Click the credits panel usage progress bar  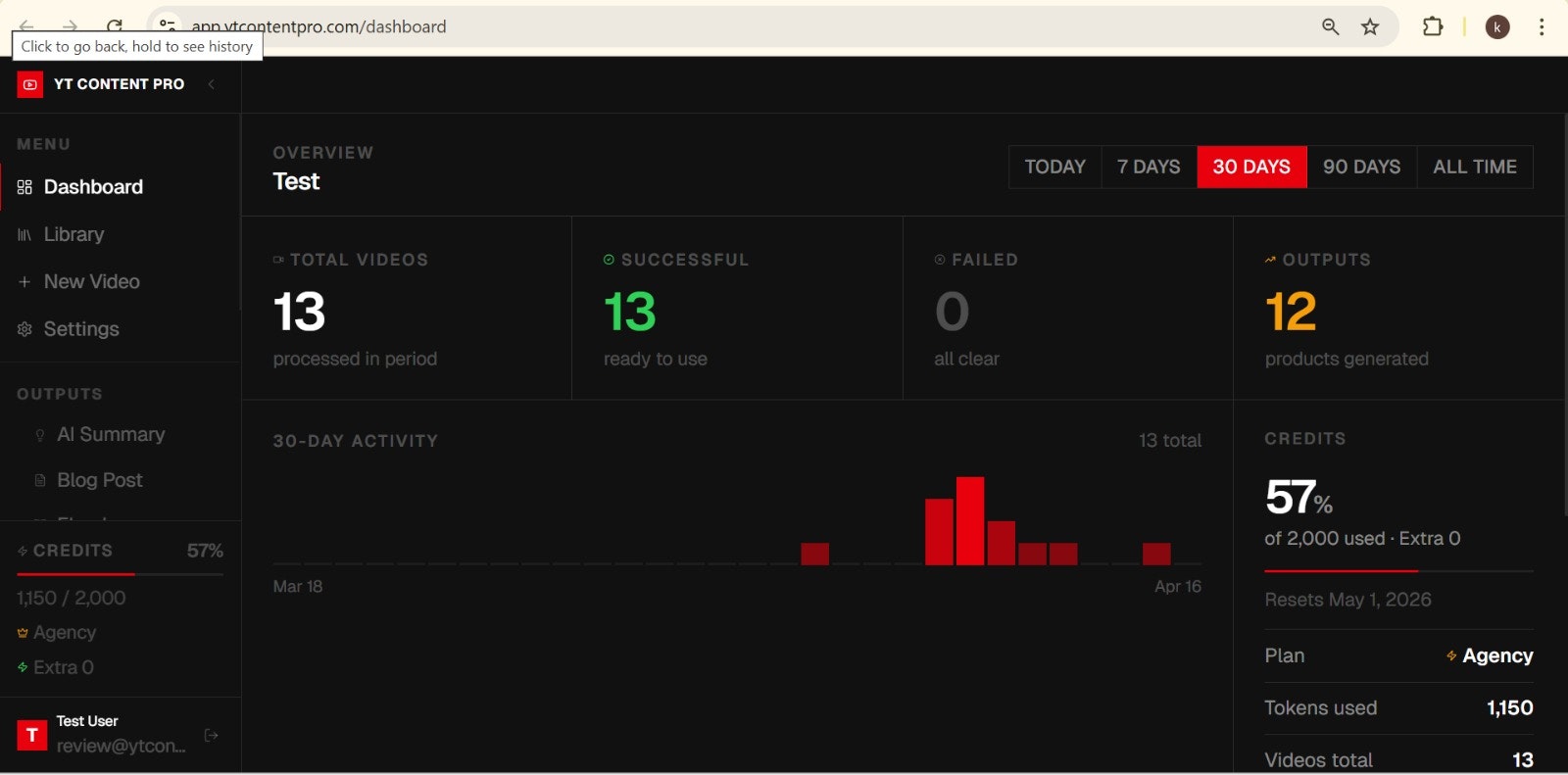click(1398, 570)
